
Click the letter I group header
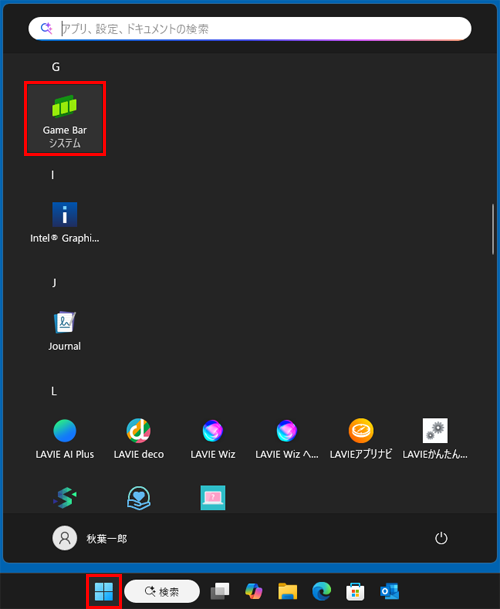click(53, 175)
